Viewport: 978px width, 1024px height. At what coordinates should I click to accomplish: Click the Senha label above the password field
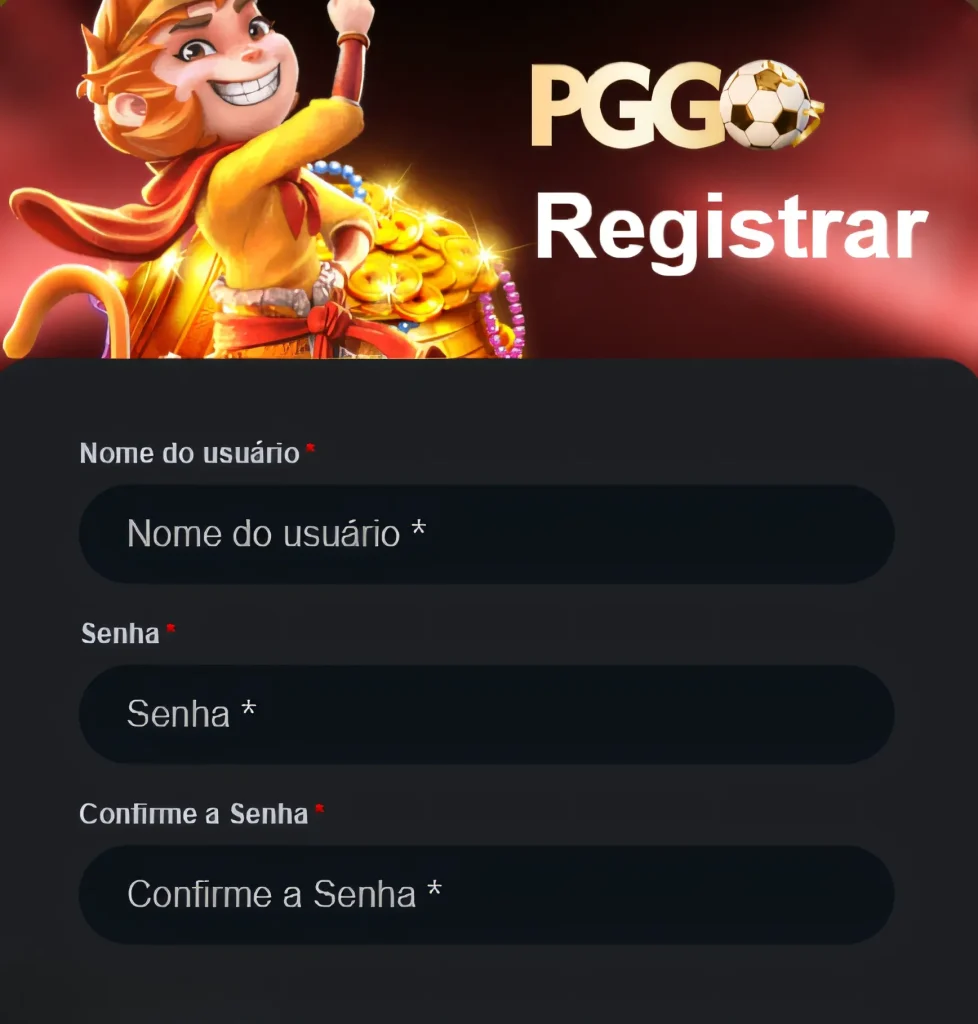click(x=120, y=633)
